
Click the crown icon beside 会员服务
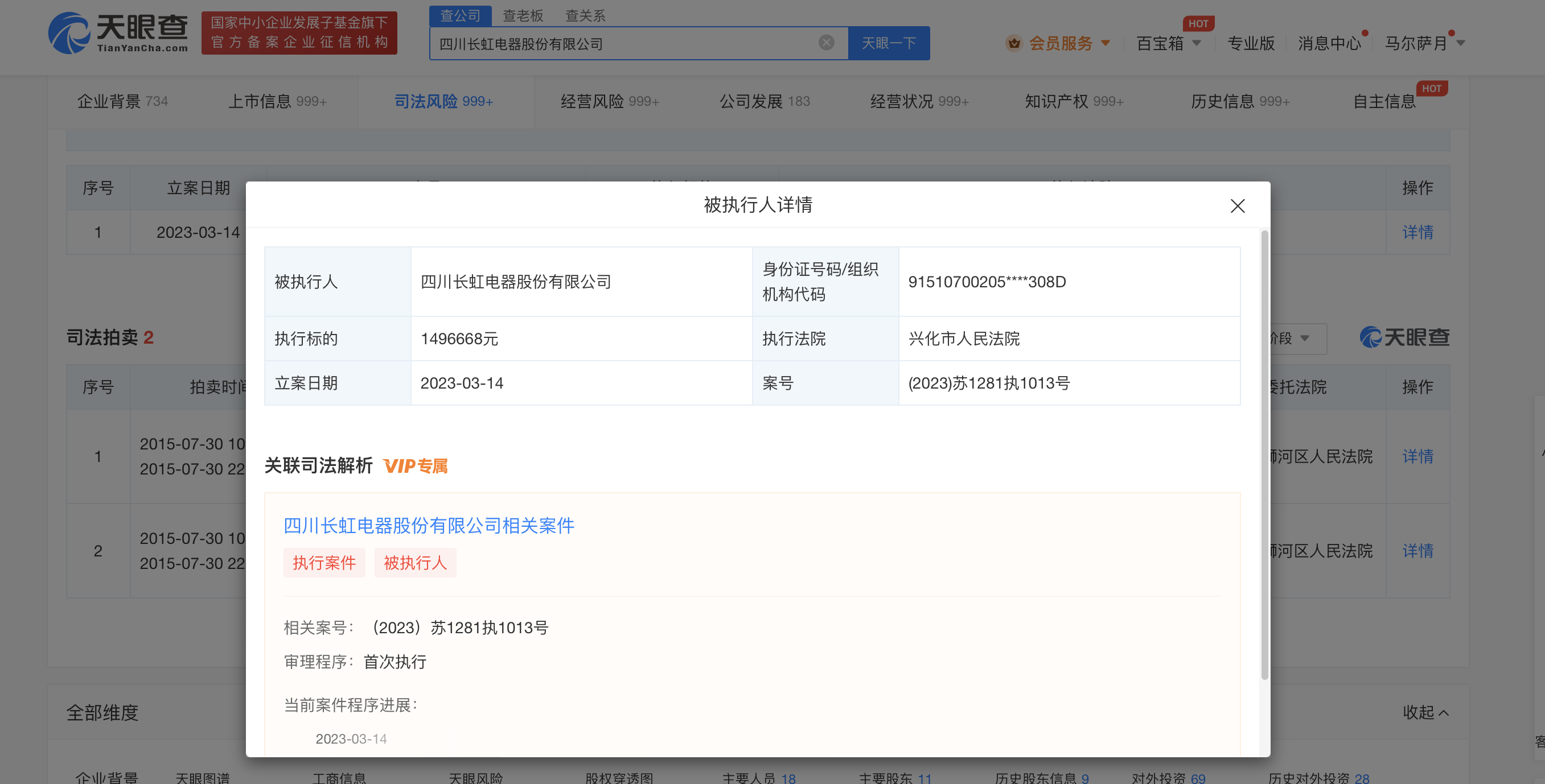click(1014, 43)
